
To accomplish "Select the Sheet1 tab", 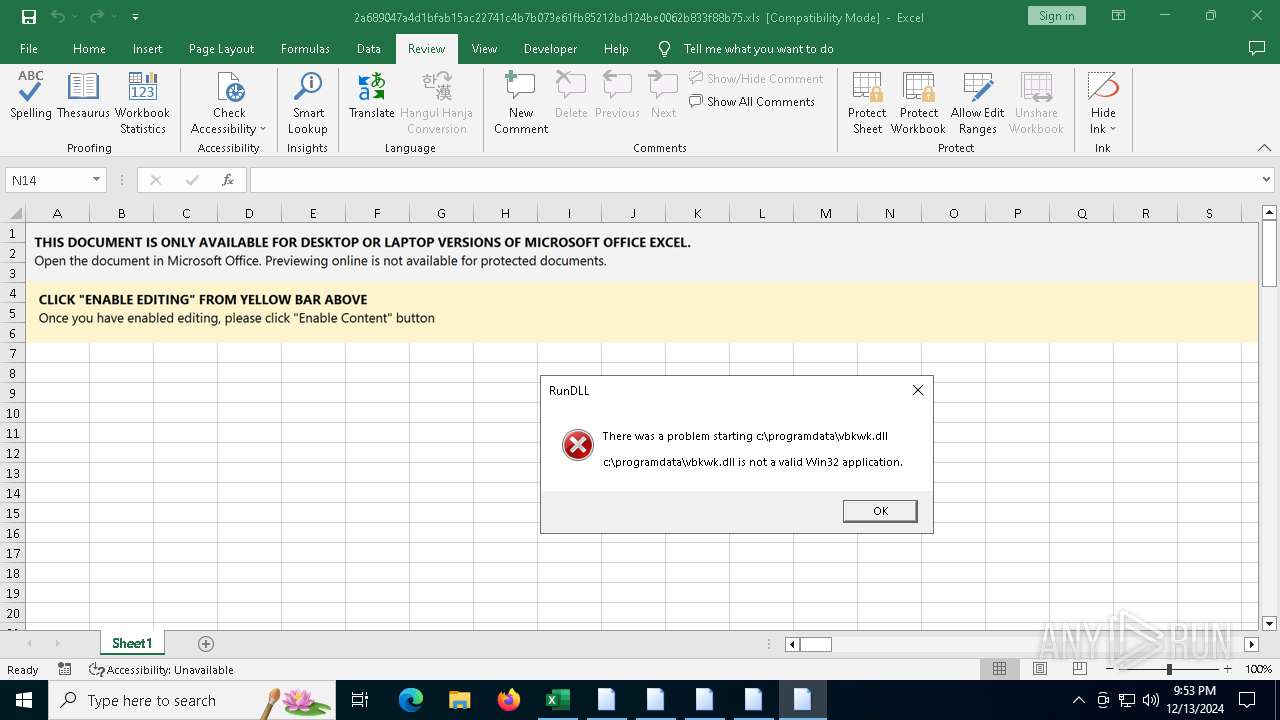I will coord(132,643).
